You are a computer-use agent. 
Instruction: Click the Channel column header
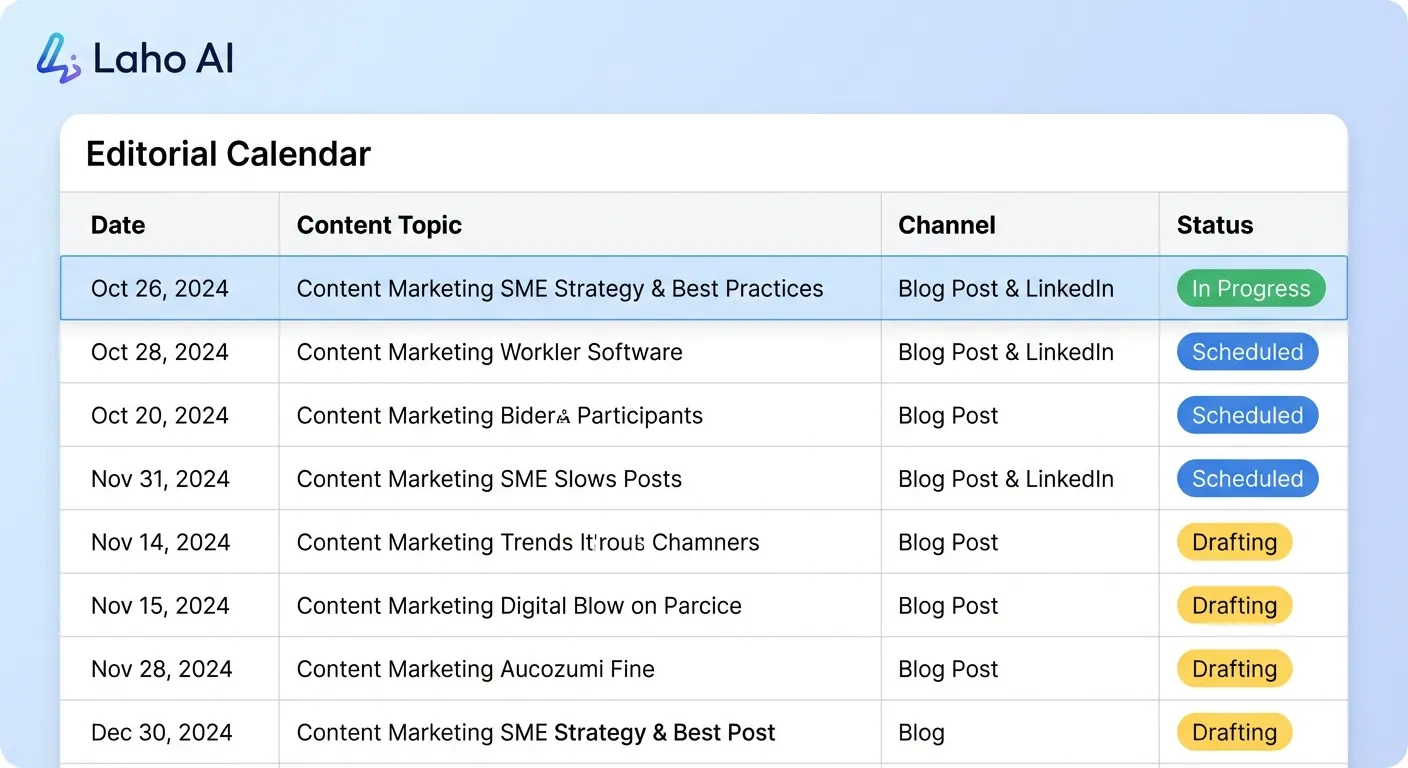946,225
